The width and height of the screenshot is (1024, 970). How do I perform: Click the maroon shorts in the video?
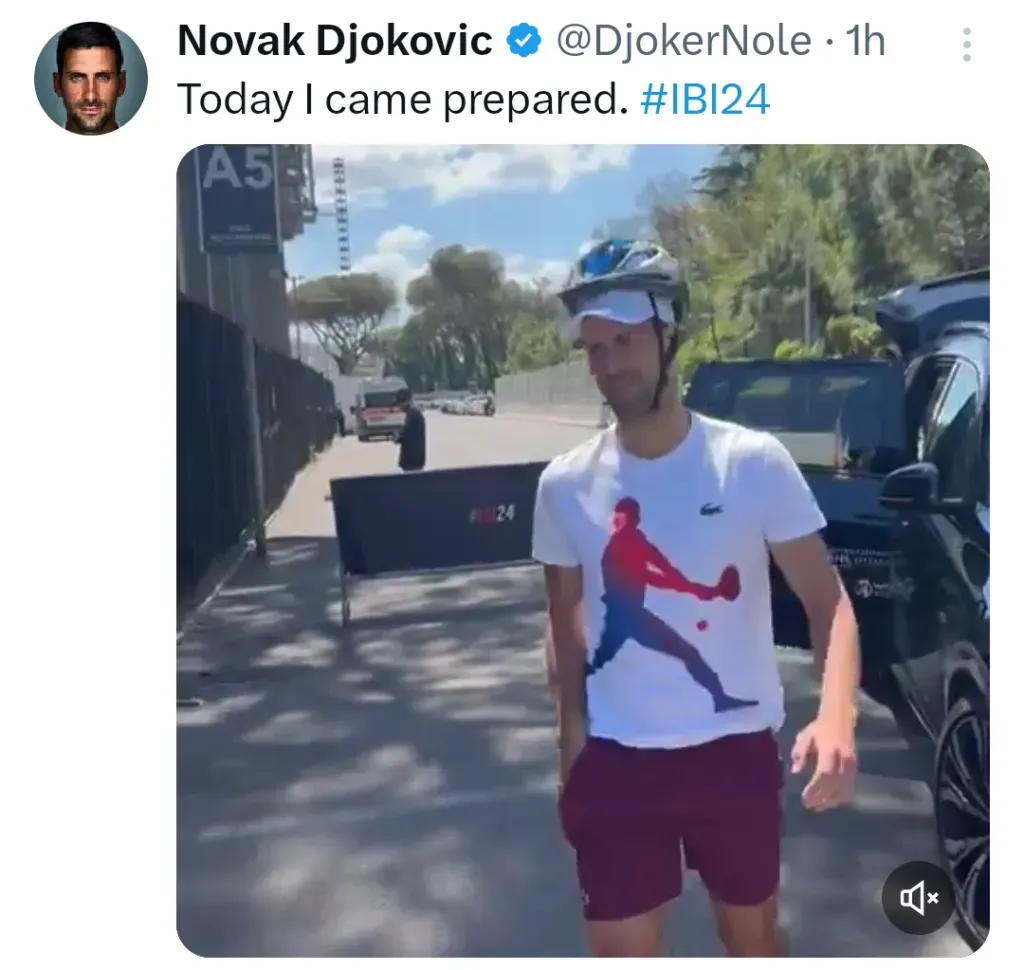coord(673,824)
